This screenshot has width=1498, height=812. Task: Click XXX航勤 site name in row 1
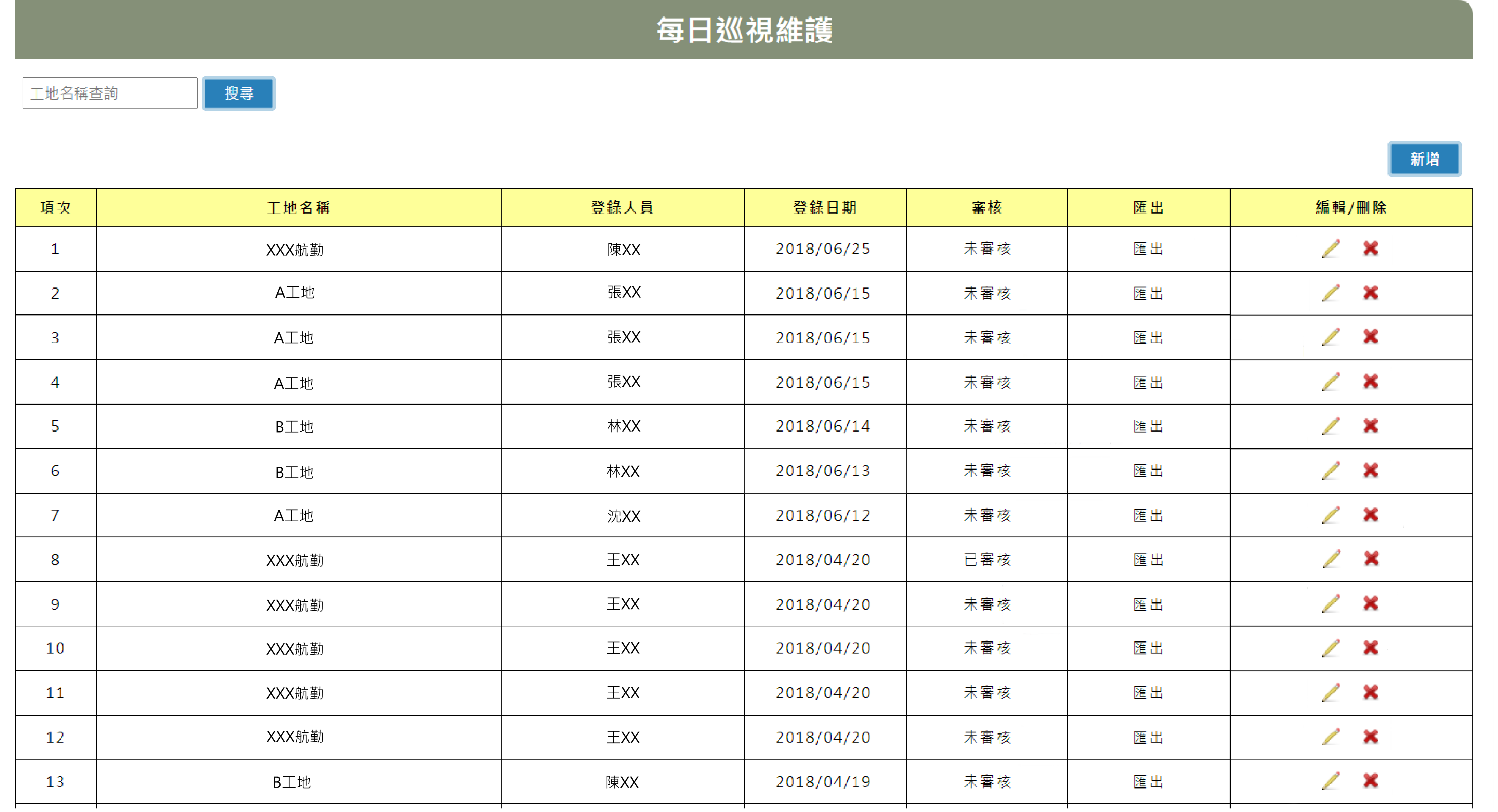pos(295,250)
